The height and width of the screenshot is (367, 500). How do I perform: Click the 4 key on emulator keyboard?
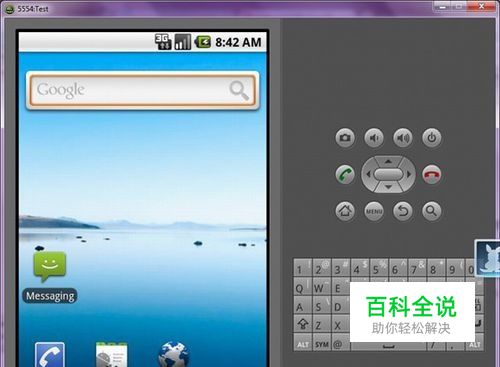coord(360,268)
